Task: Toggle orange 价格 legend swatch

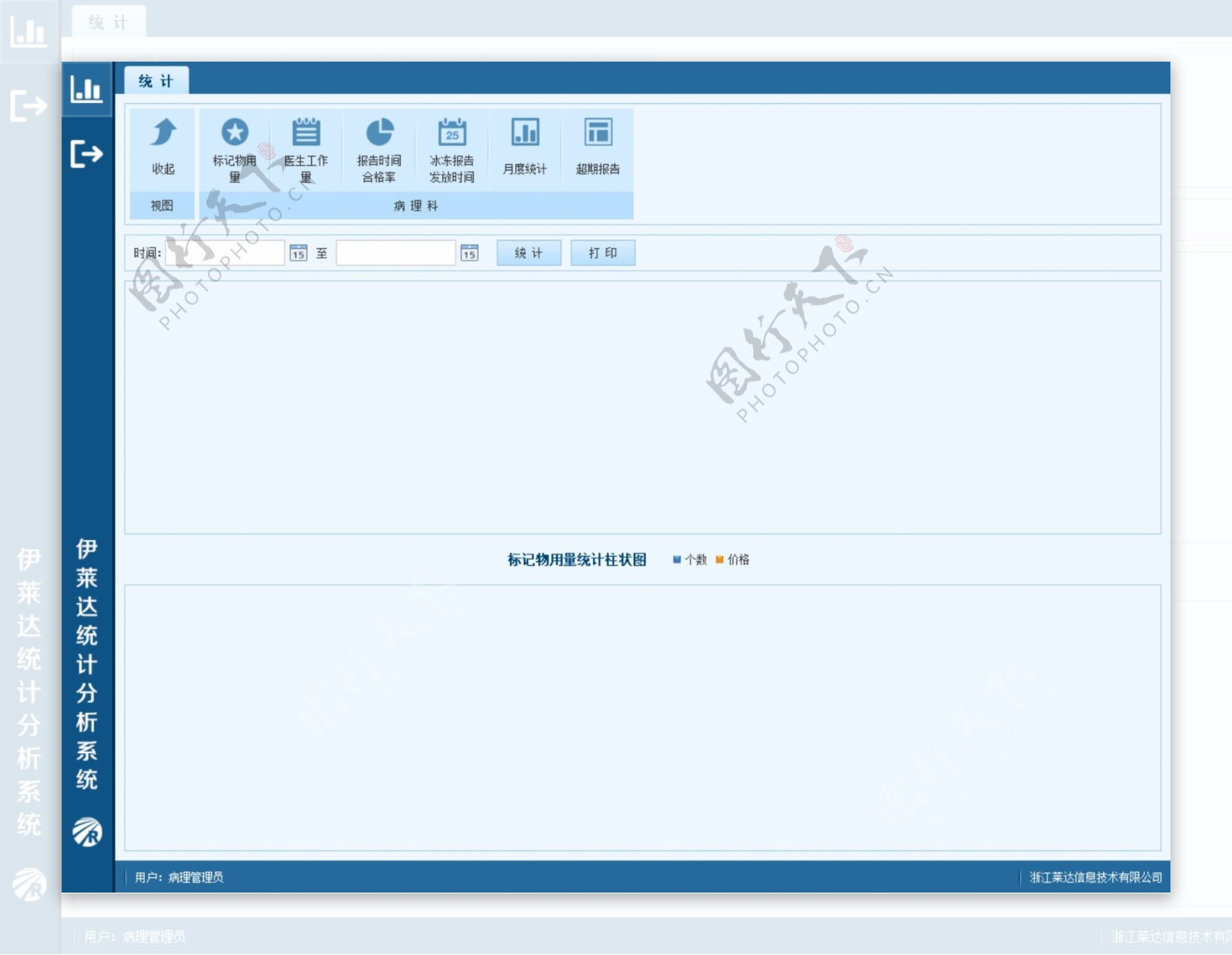Action: [x=719, y=560]
